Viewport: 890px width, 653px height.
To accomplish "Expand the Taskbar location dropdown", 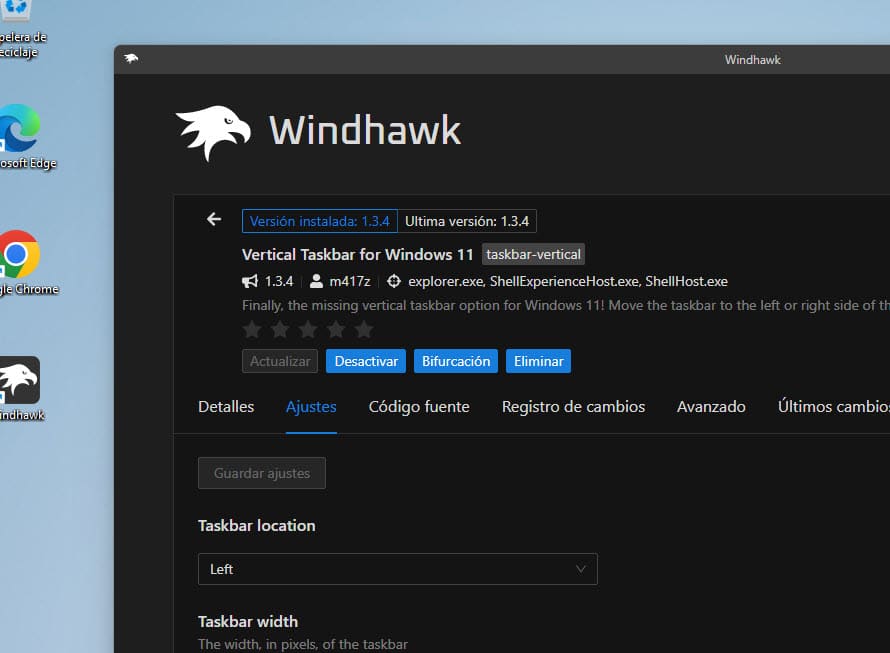I will pos(398,569).
